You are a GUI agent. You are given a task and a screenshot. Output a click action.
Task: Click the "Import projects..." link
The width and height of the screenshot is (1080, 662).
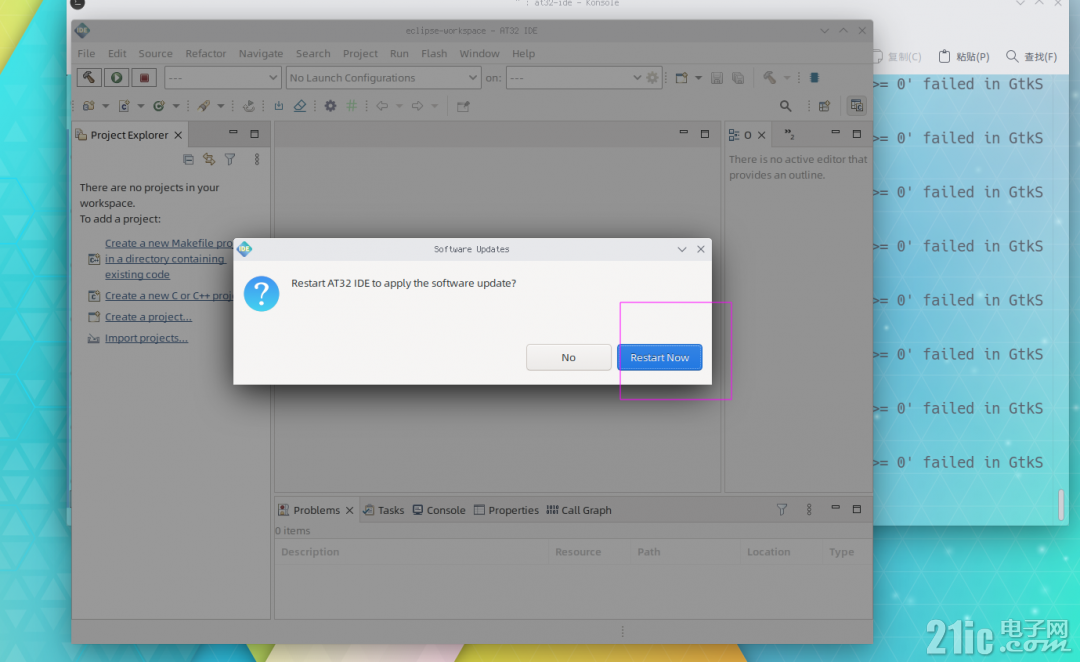pyautogui.click(x=146, y=338)
